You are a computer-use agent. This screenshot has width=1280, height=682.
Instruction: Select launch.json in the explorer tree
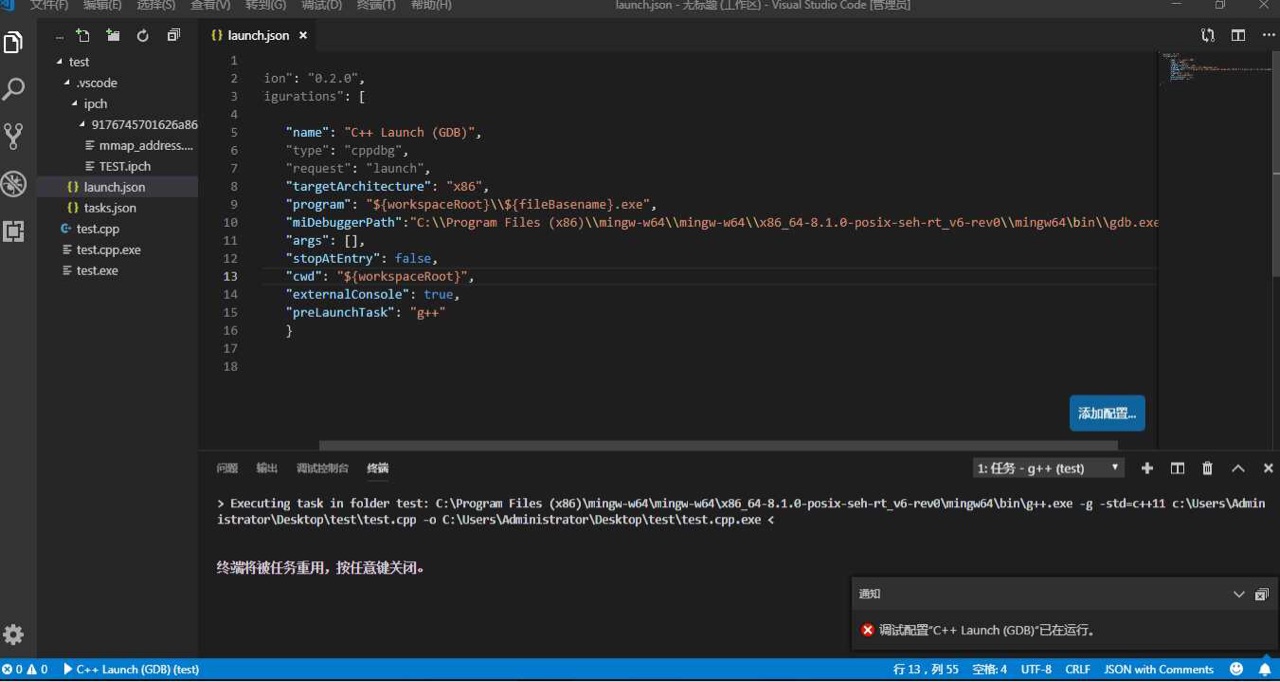(114, 187)
